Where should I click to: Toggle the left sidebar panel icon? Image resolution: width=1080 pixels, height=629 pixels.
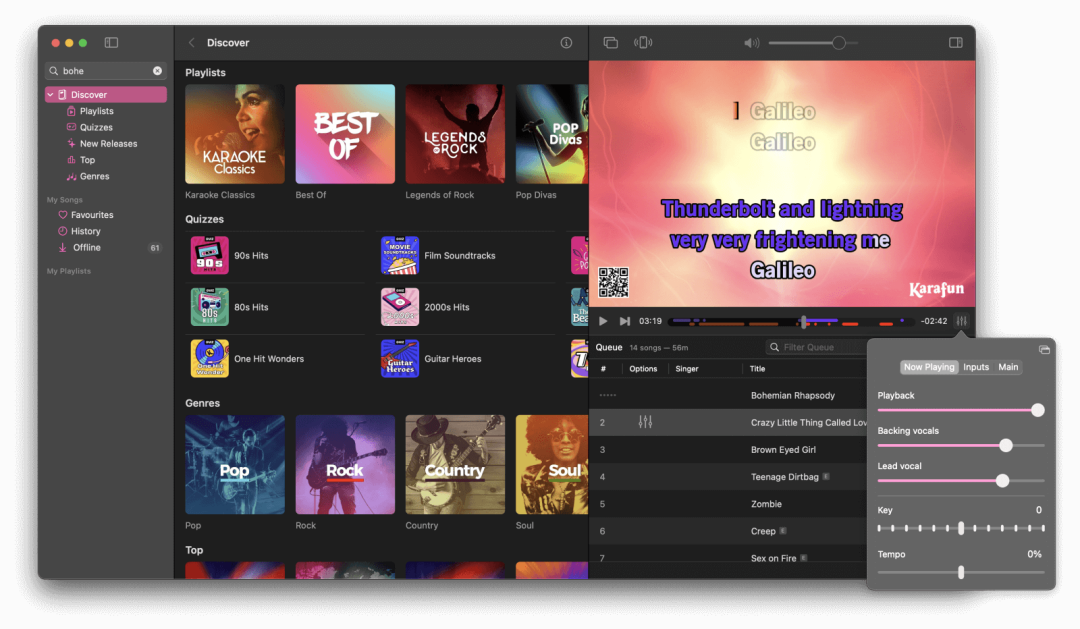(111, 43)
